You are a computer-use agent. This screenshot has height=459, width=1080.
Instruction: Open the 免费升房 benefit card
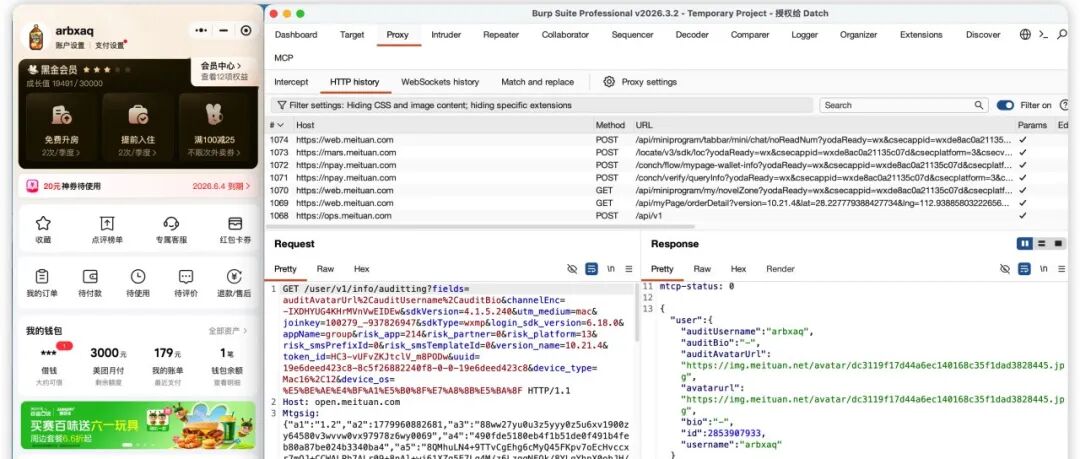click(62, 129)
